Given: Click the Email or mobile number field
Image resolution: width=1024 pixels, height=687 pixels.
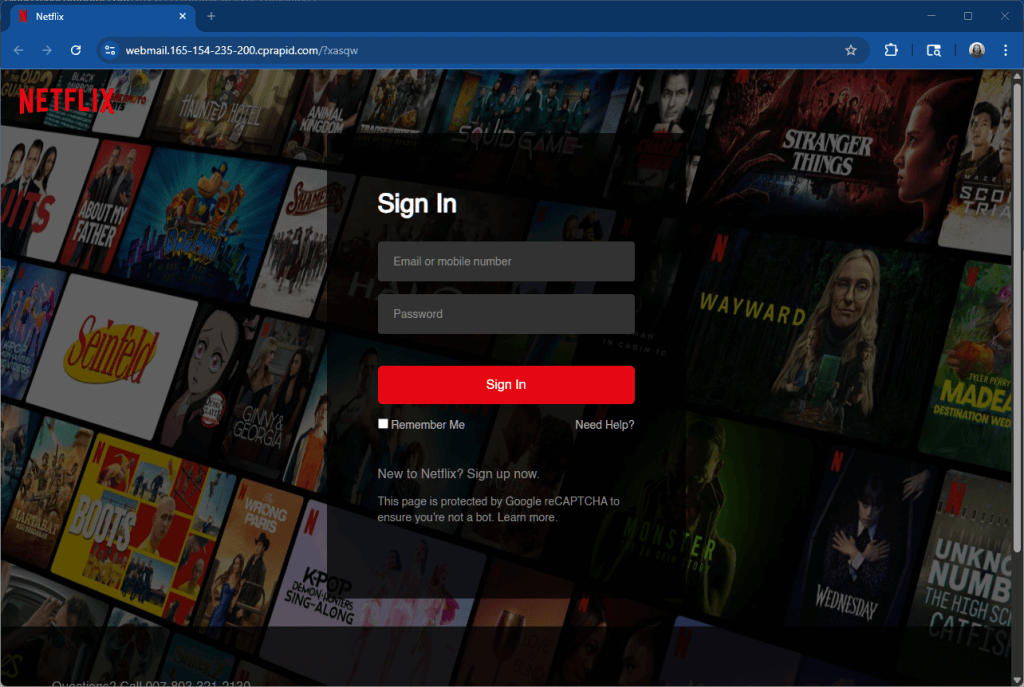Looking at the screenshot, I should click(506, 261).
